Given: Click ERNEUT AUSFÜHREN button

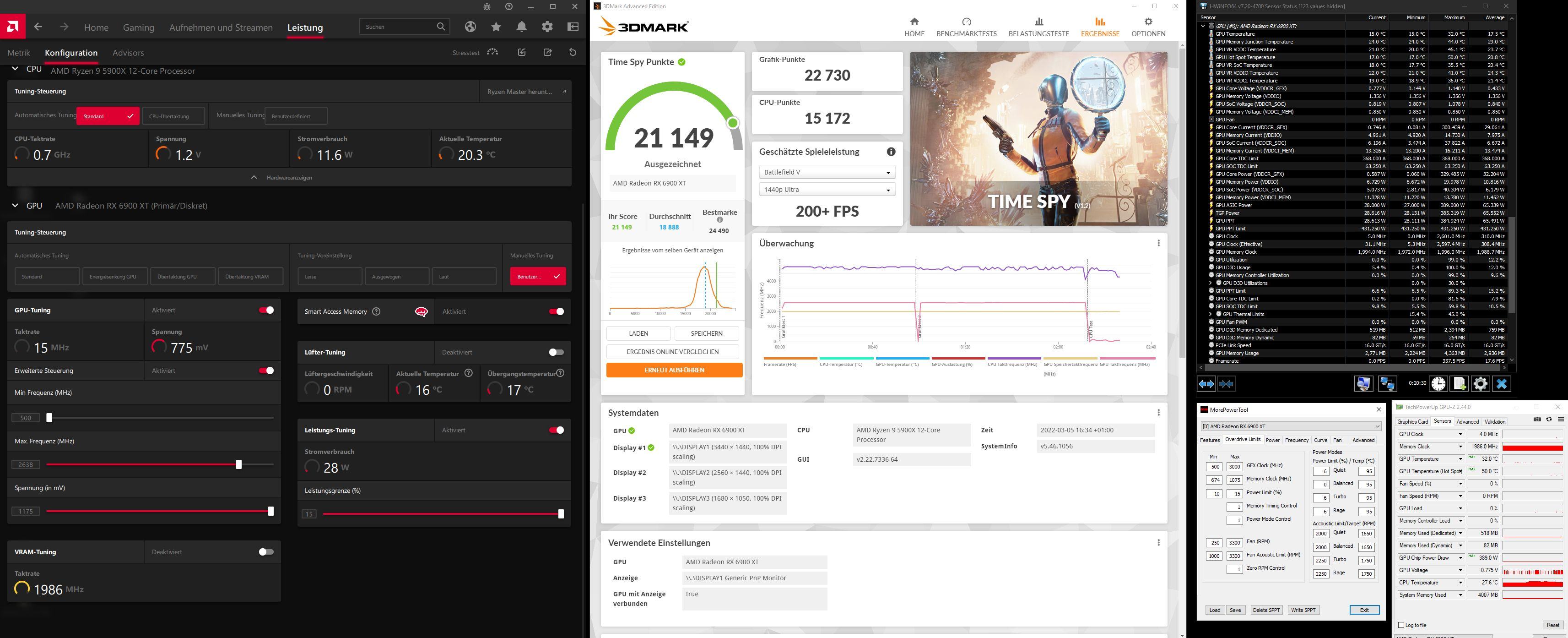Looking at the screenshot, I should pyautogui.click(x=674, y=370).
